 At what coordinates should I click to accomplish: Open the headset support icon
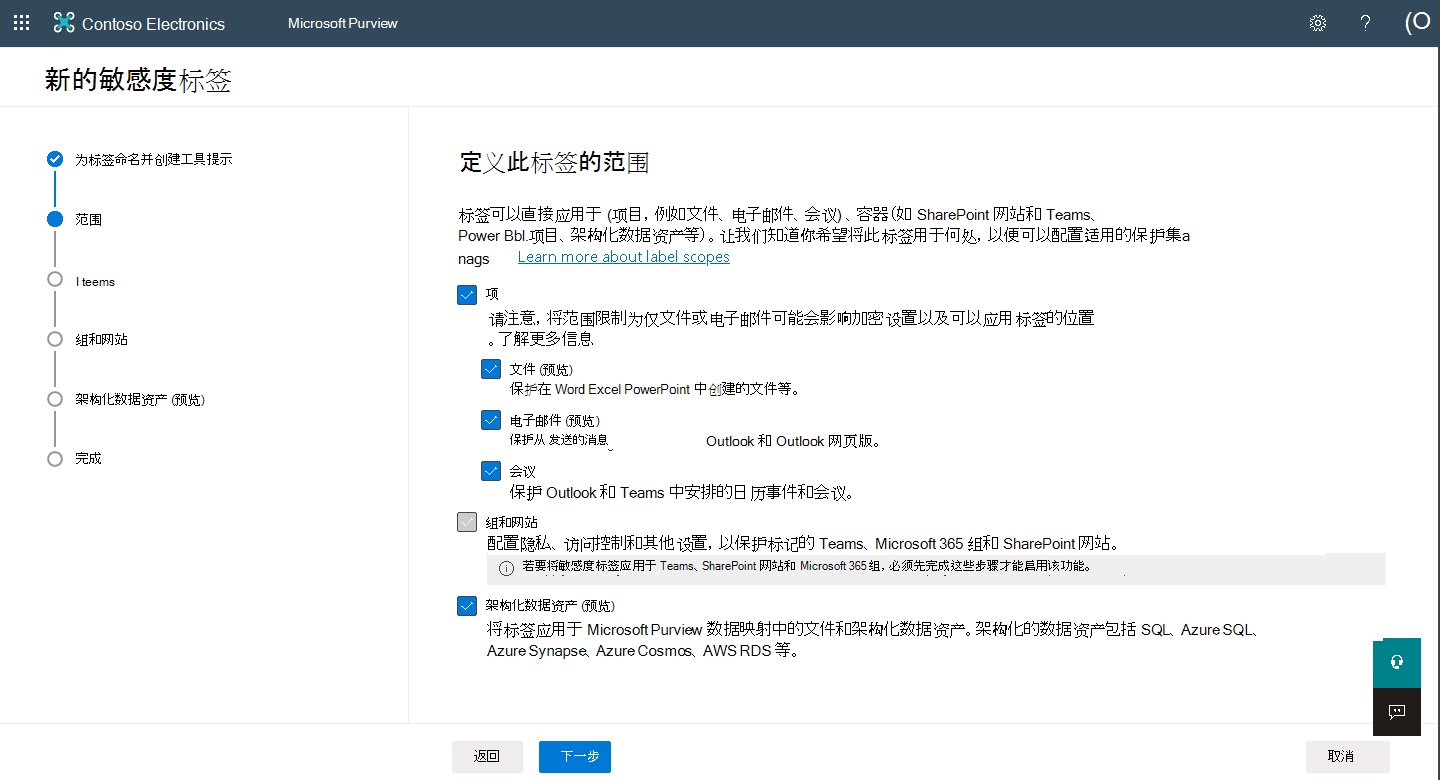click(x=1397, y=662)
